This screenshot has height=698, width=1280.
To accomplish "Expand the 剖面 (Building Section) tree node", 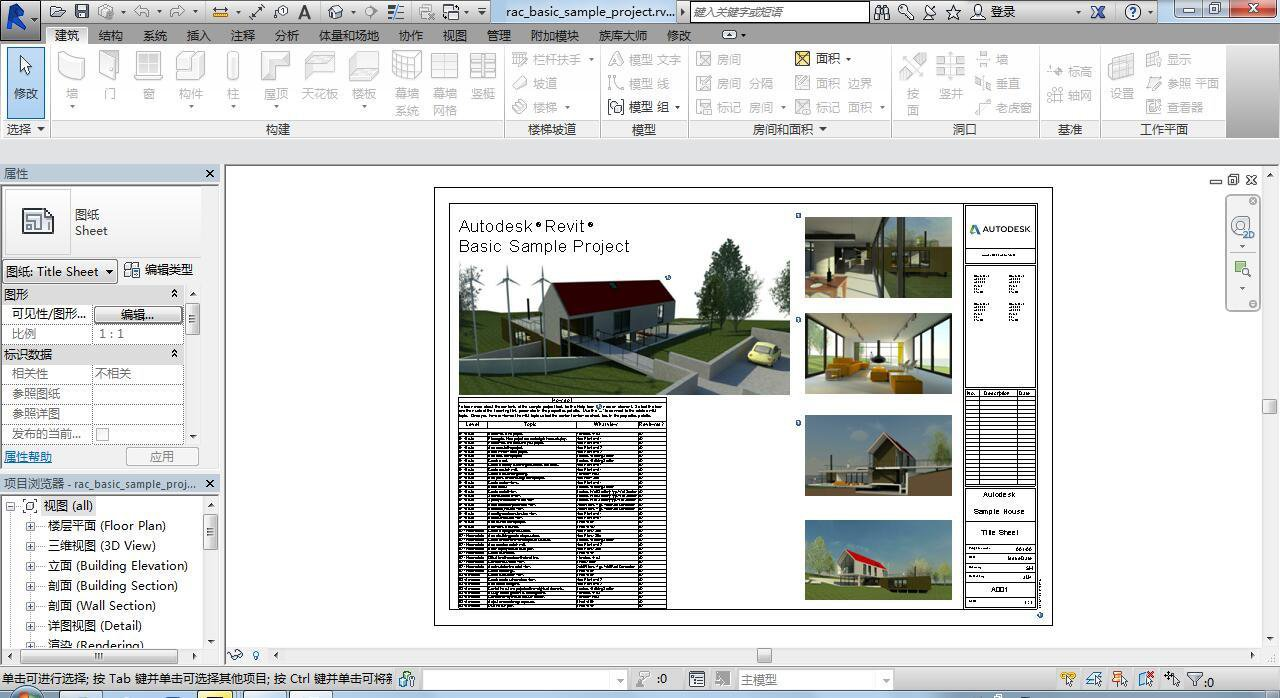I will (x=30, y=586).
